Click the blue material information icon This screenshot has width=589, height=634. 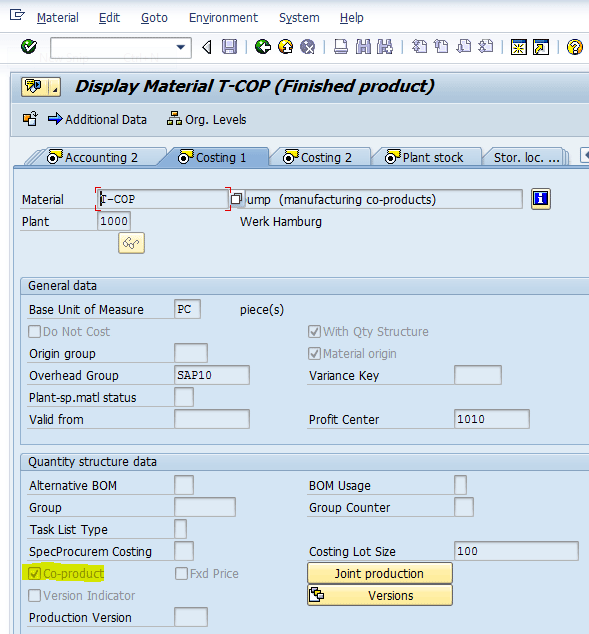click(540, 199)
